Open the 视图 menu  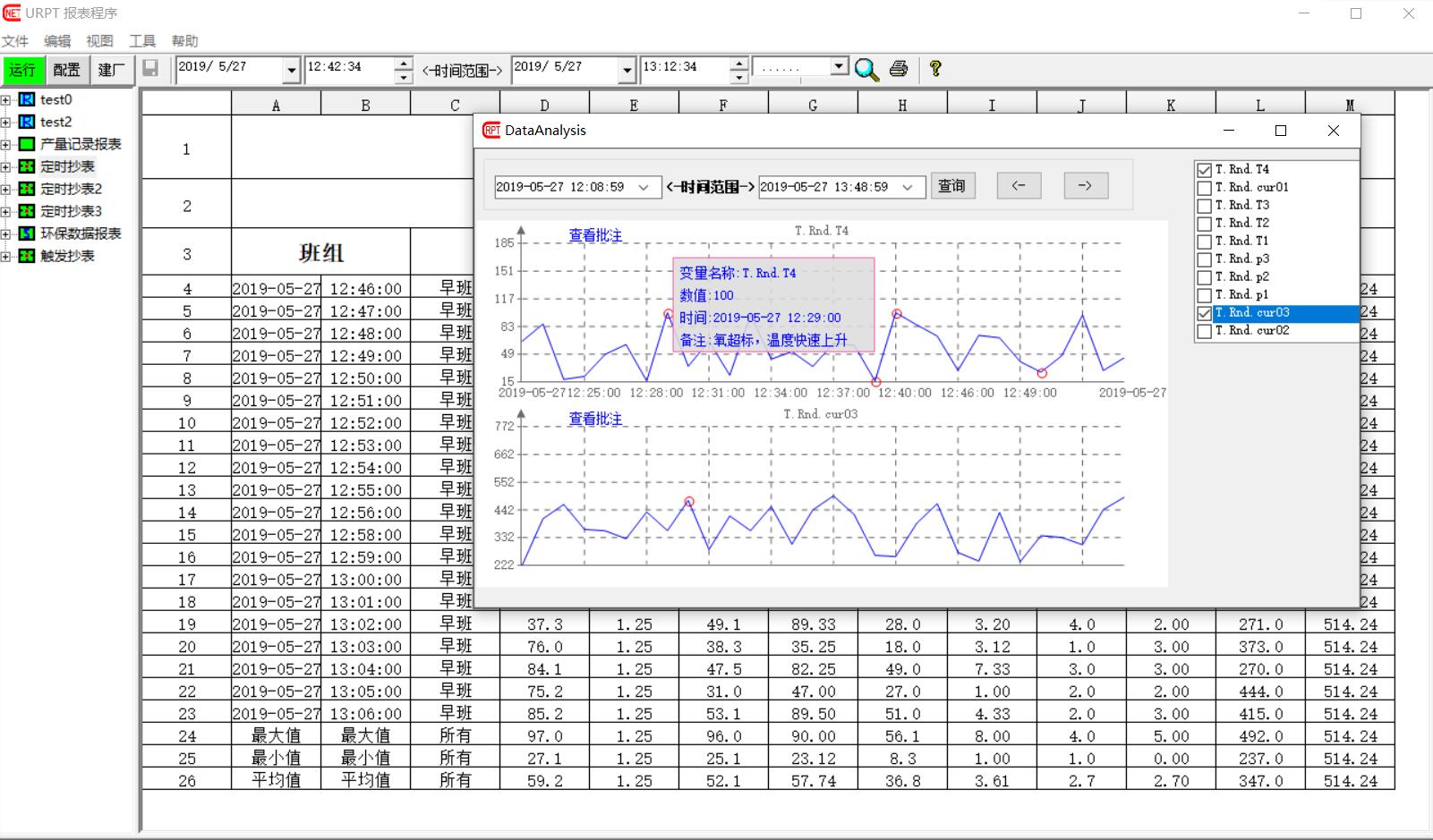[x=99, y=41]
